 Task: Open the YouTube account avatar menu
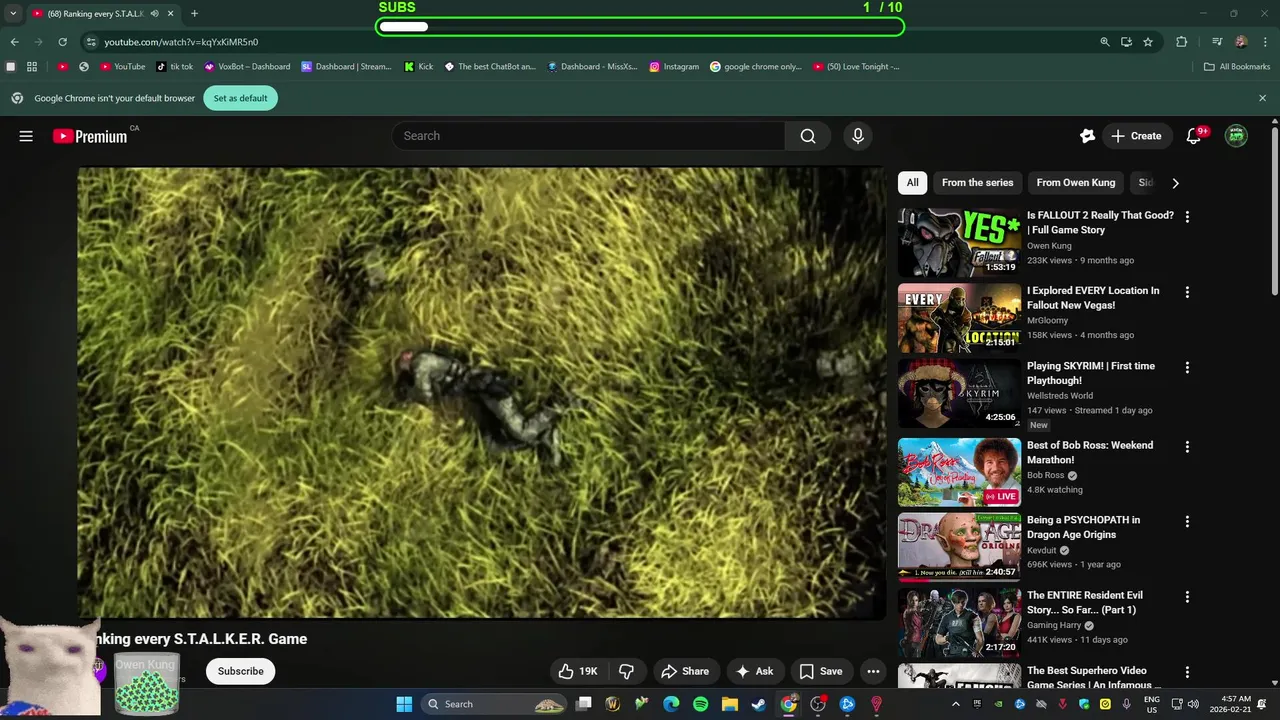pos(1237,136)
